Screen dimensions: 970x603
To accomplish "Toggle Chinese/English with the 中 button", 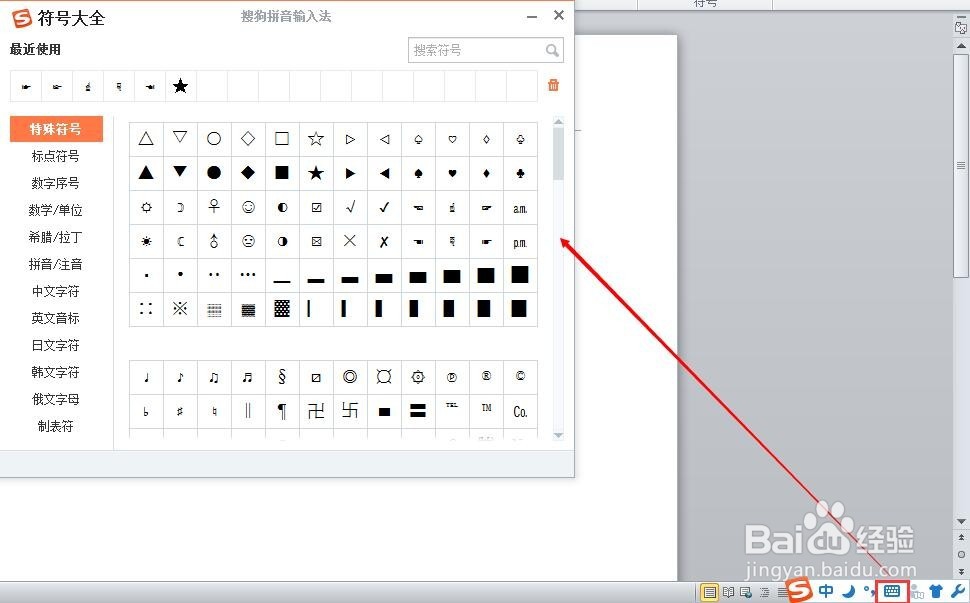I will tap(825, 591).
